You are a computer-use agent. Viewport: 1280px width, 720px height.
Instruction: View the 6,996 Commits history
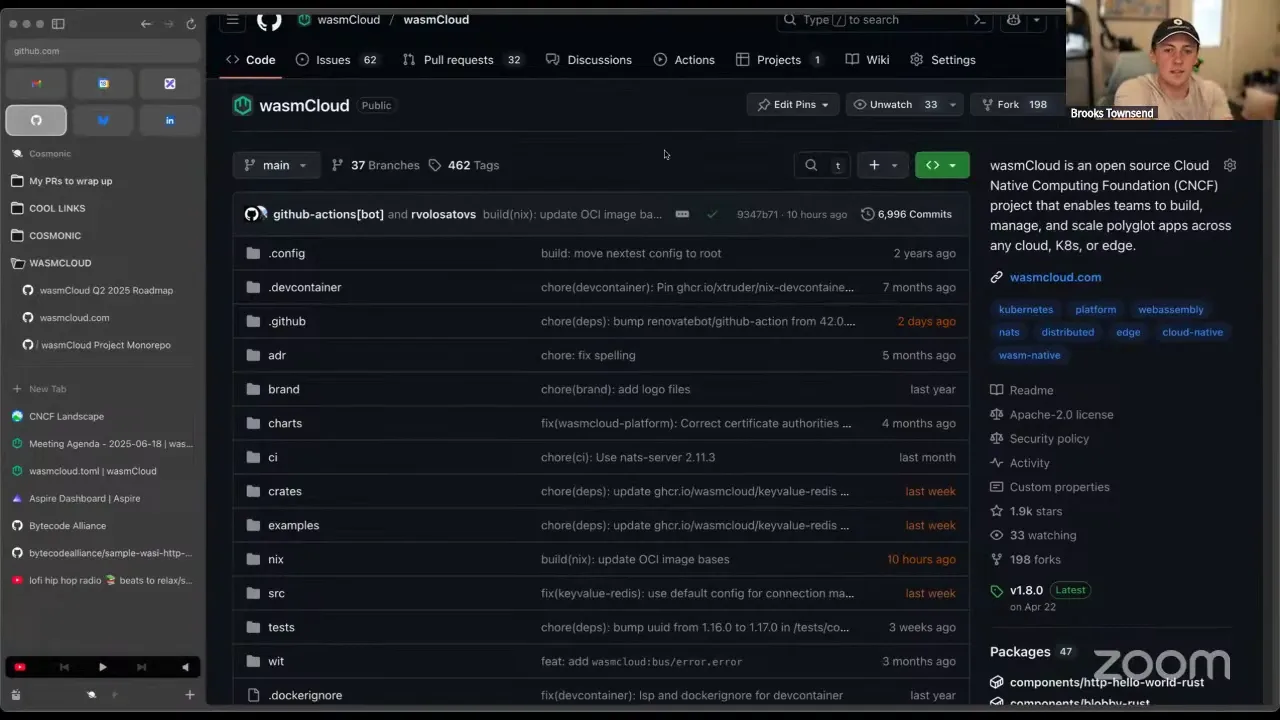[x=906, y=214]
